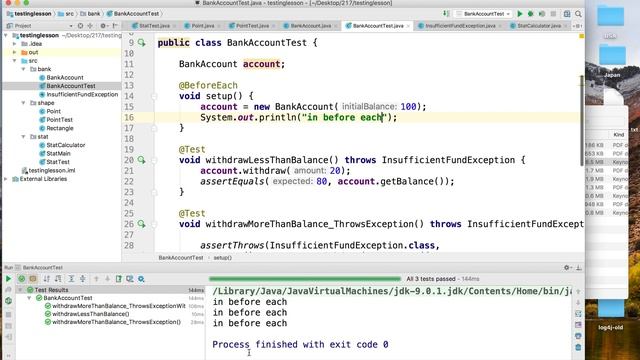
Task: Click run gutter icon for withdrawLessThanBalance
Action: coord(141,160)
